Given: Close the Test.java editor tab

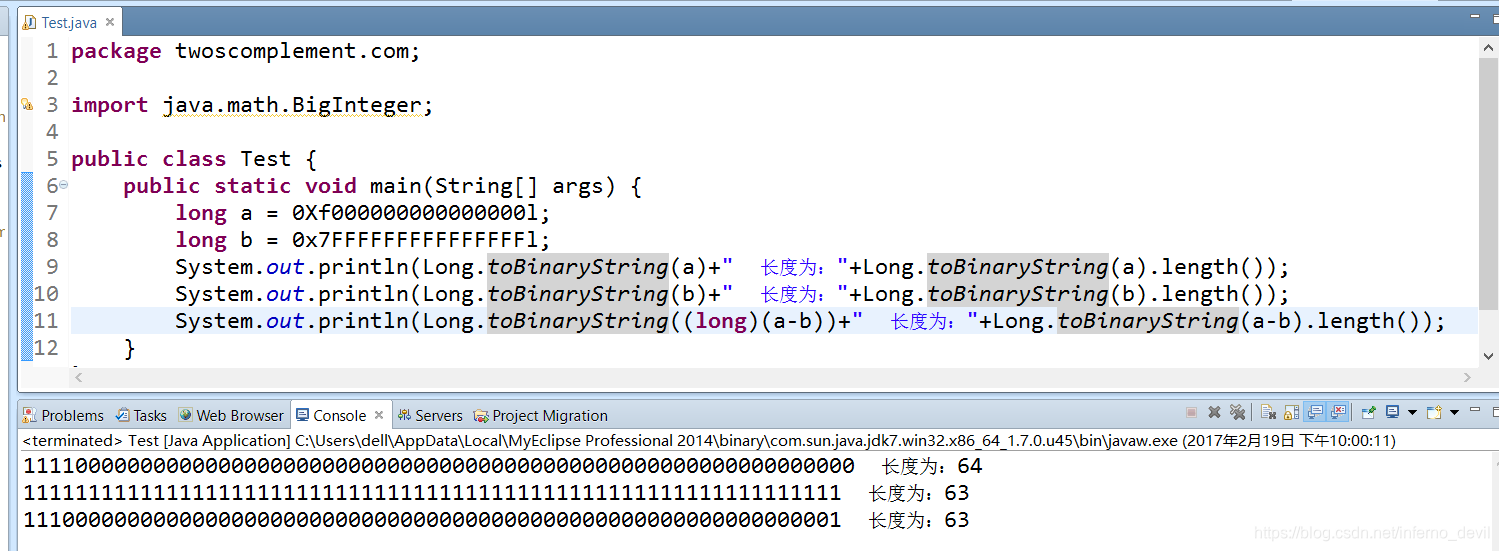Looking at the screenshot, I should tap(109, 22).
